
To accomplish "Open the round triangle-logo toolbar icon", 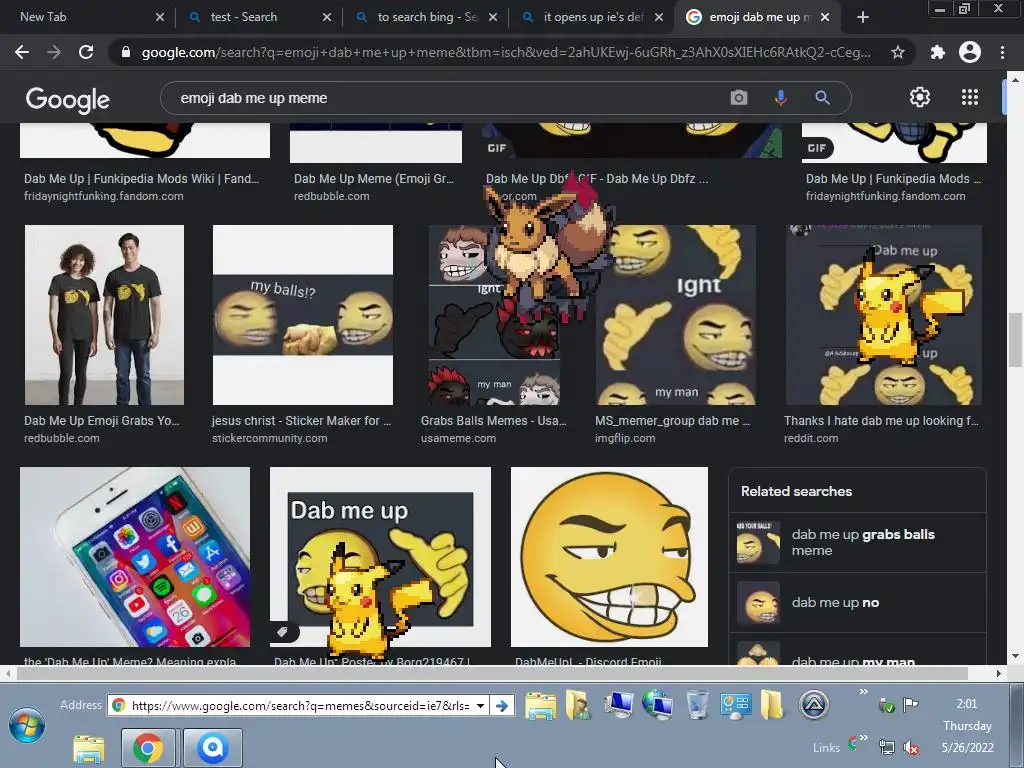I will pyautogui.click(x=814, y=705).
